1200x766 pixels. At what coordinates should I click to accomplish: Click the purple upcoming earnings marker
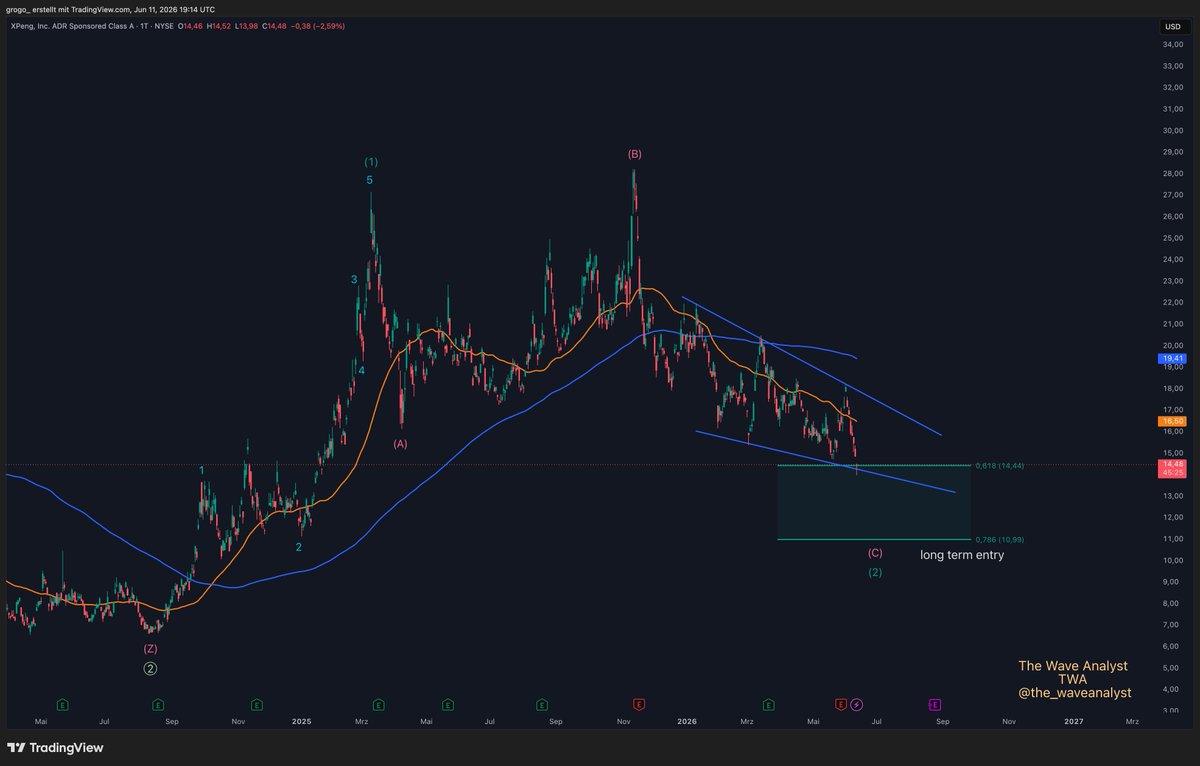[935, 704]
